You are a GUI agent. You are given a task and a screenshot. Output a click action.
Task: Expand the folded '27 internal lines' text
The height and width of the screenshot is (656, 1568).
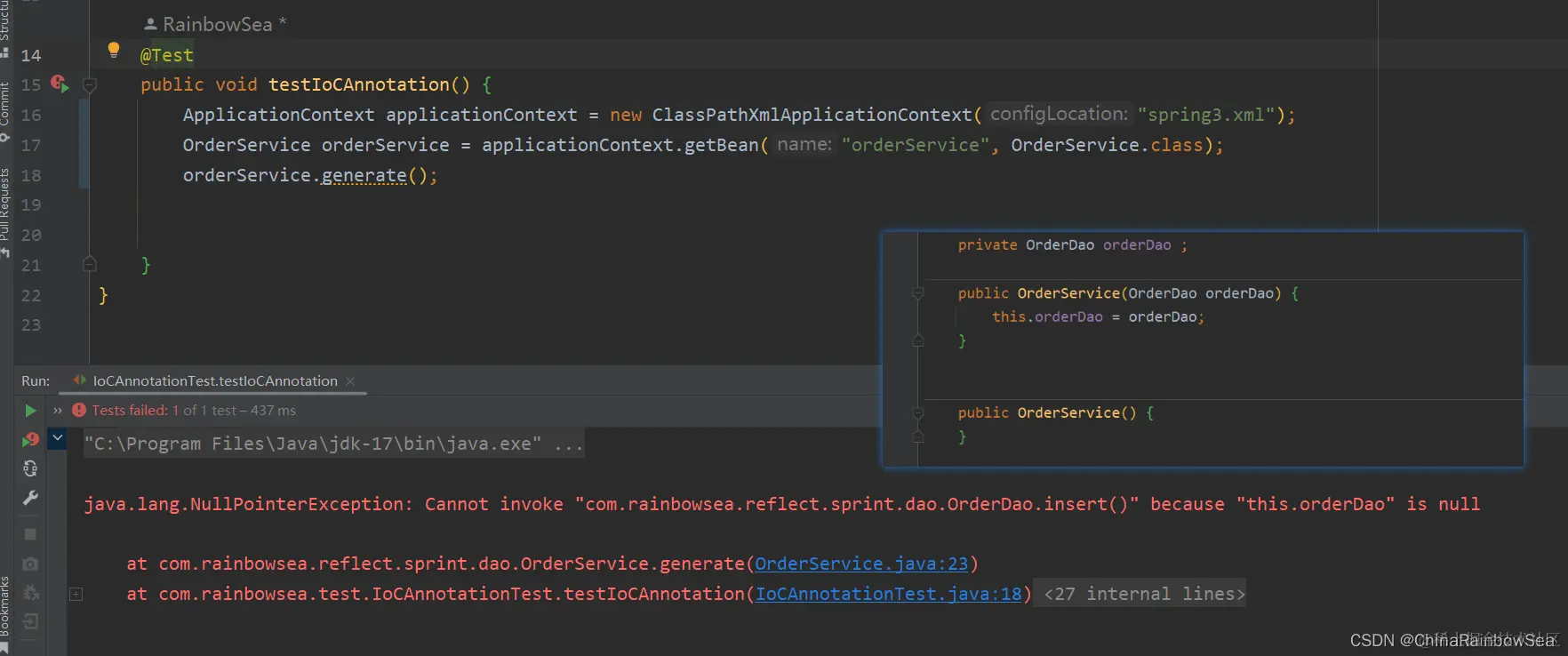coord(1145,594)
